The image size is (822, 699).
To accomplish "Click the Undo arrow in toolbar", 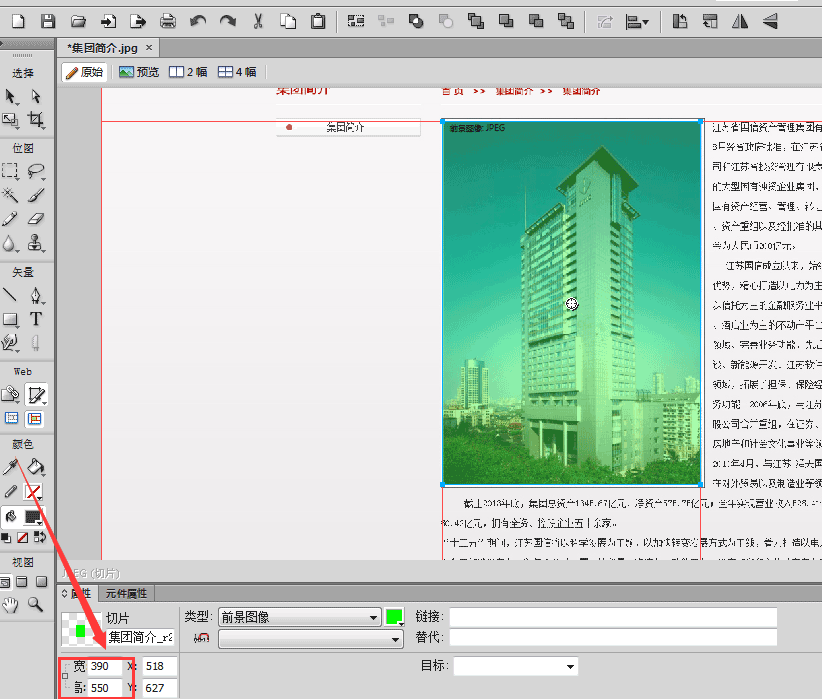I will [x=197, y=20].
